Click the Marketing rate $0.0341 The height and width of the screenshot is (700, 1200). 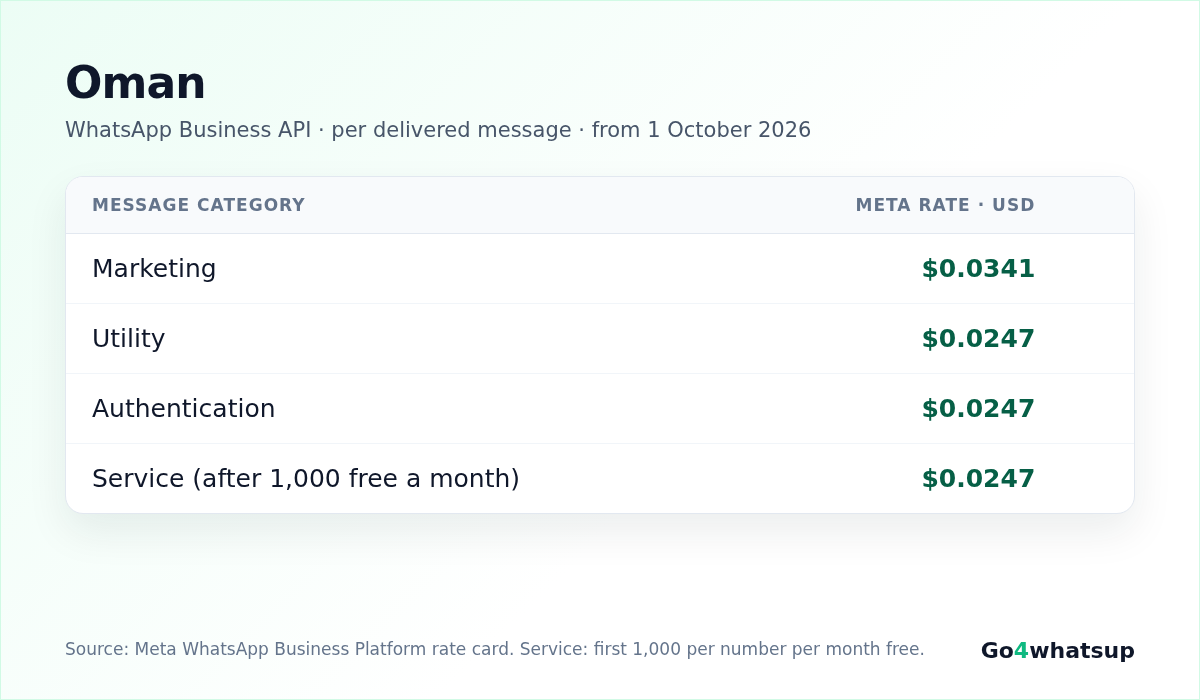pyautogui.click(x=978, y=269)
